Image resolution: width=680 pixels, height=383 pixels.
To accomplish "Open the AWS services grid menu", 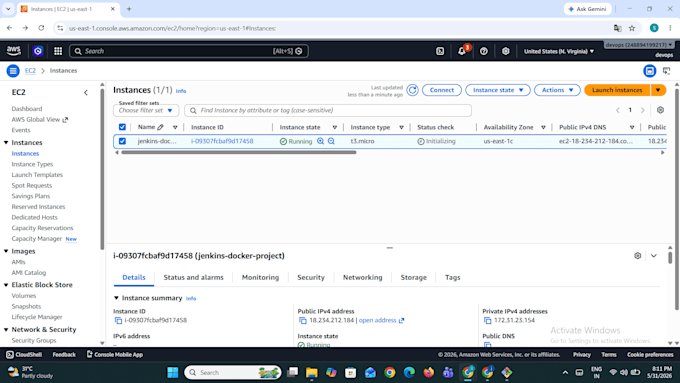I will pos(58,51).
